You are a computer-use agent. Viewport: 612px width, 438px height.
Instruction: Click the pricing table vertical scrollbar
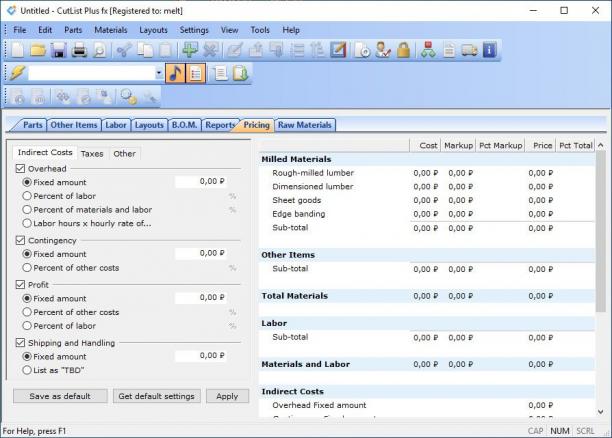[601, 230]
